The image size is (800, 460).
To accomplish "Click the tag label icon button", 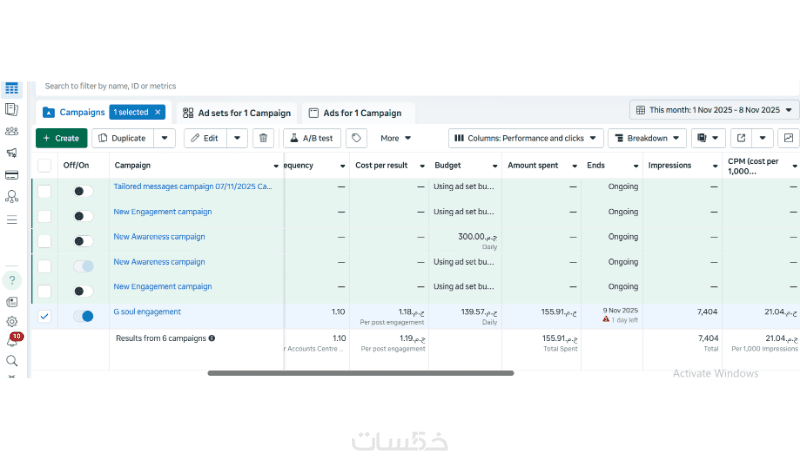I will (x=357, y=138).
